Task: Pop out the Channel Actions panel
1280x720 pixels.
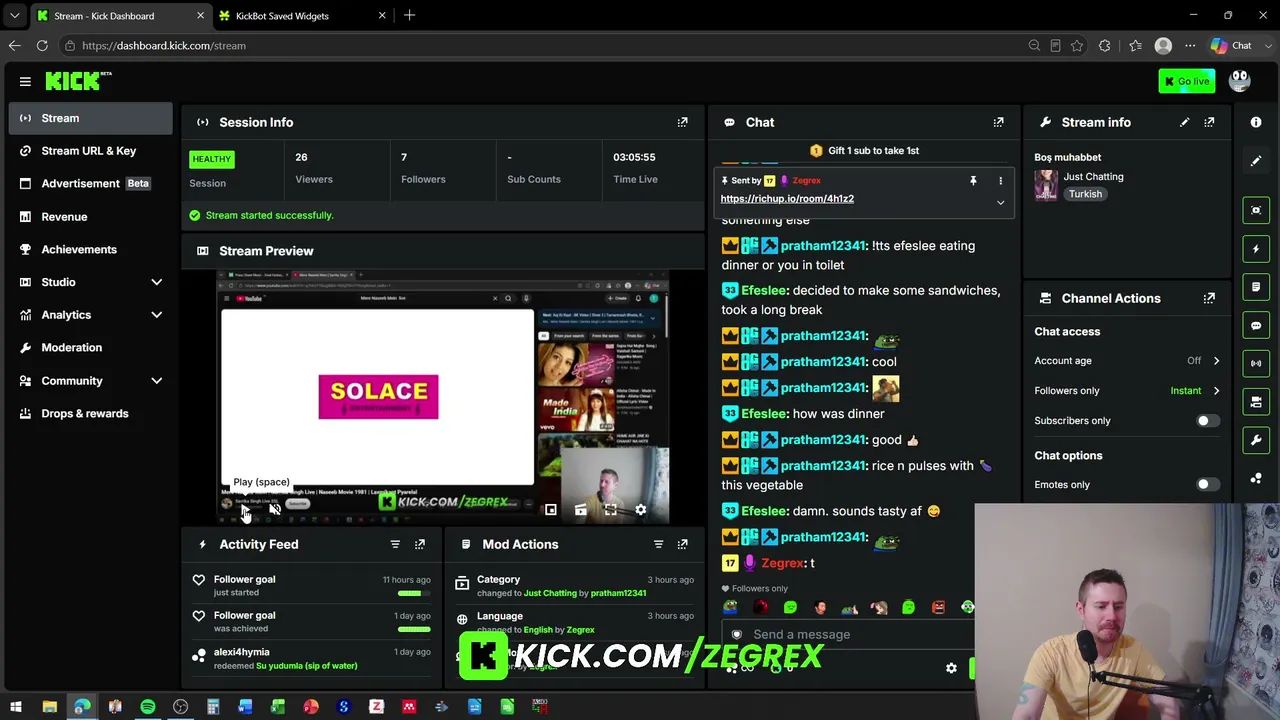Action: [x=1209, y=298]
